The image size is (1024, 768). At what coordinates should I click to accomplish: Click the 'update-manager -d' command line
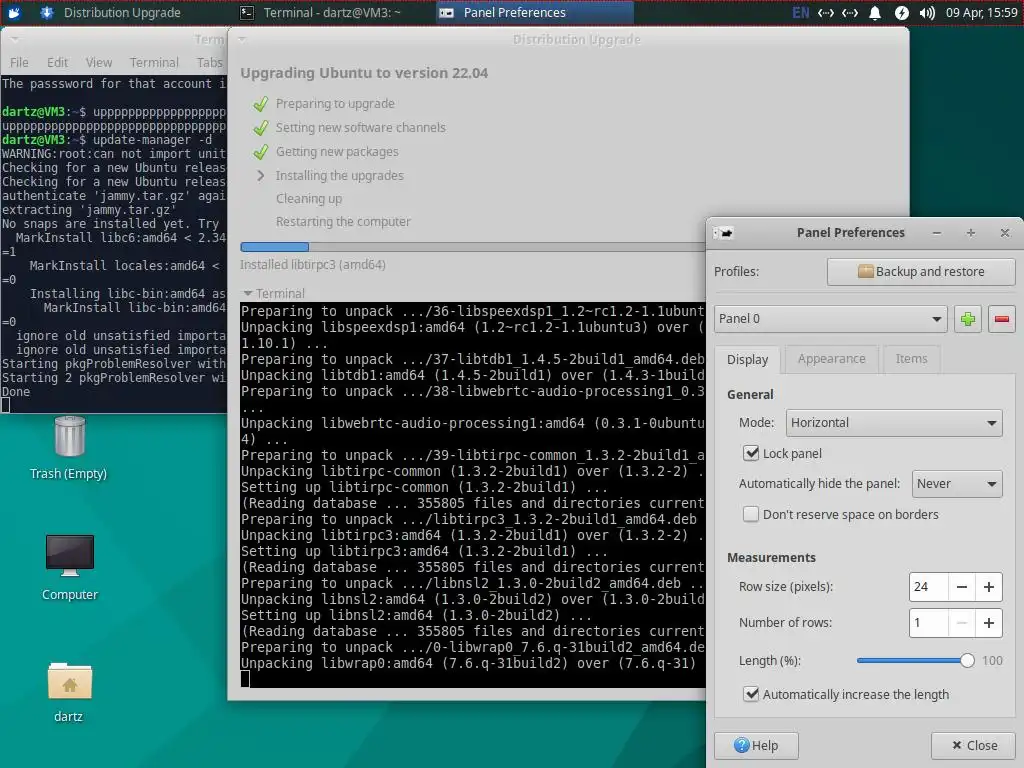coord(152,140)
